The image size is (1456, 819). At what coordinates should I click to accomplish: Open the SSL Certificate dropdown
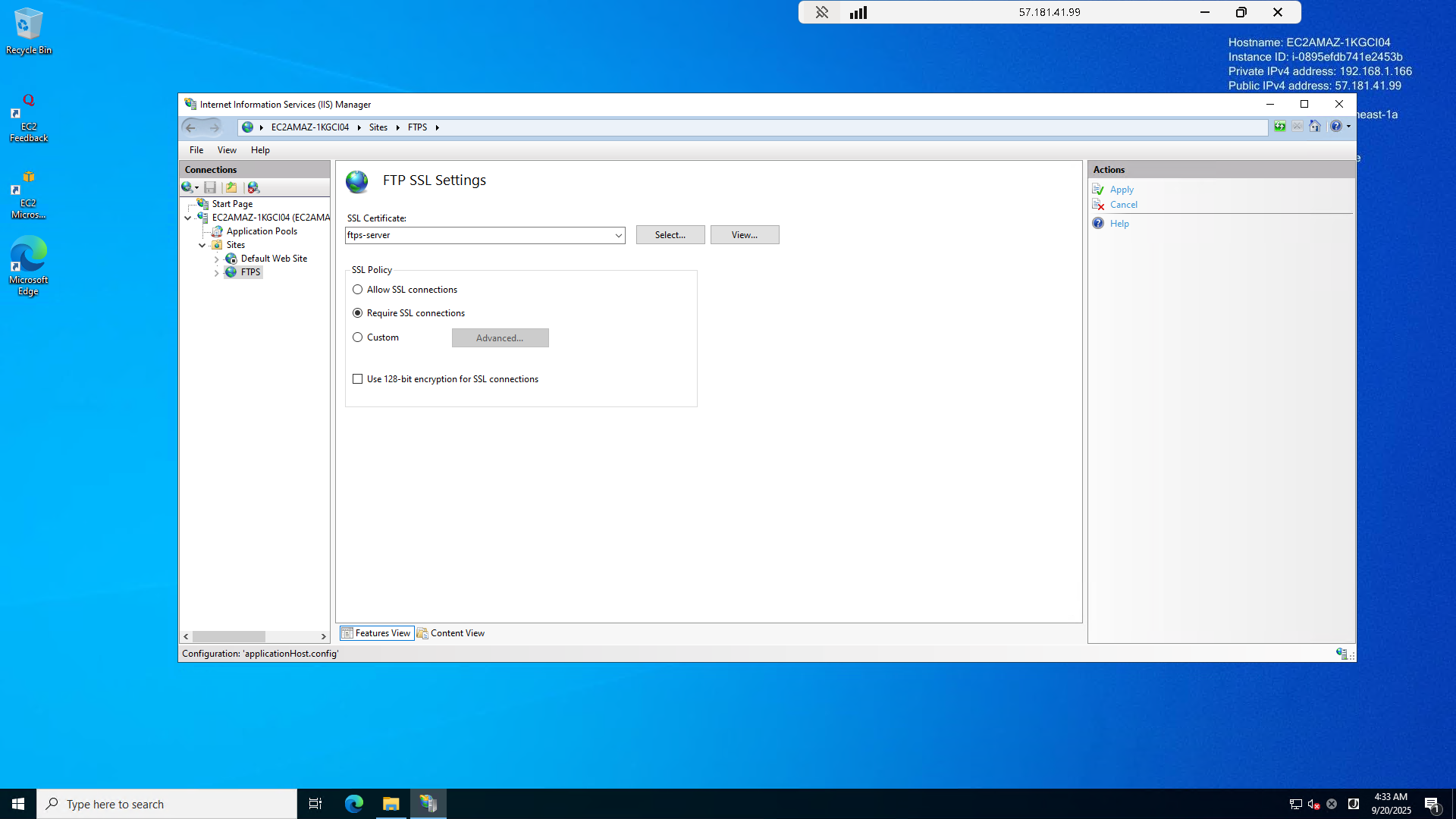618,235
